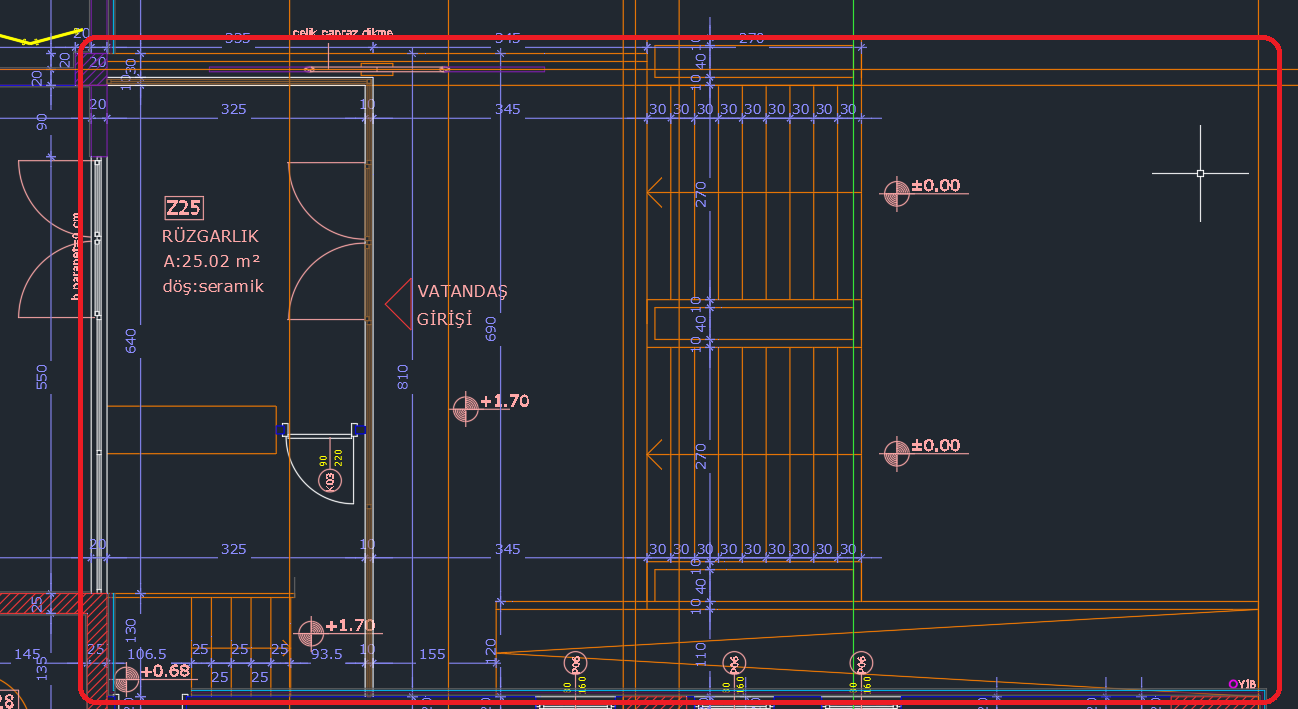Select the döş:seramik flooring note
The width and height of the screenshot is (1298, 709).
(x=212, y=286)
